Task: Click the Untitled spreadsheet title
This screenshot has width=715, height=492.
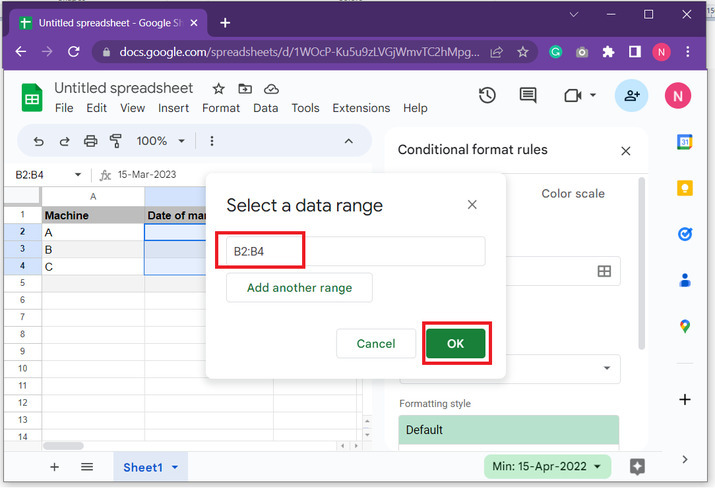Action: (124, 88)
